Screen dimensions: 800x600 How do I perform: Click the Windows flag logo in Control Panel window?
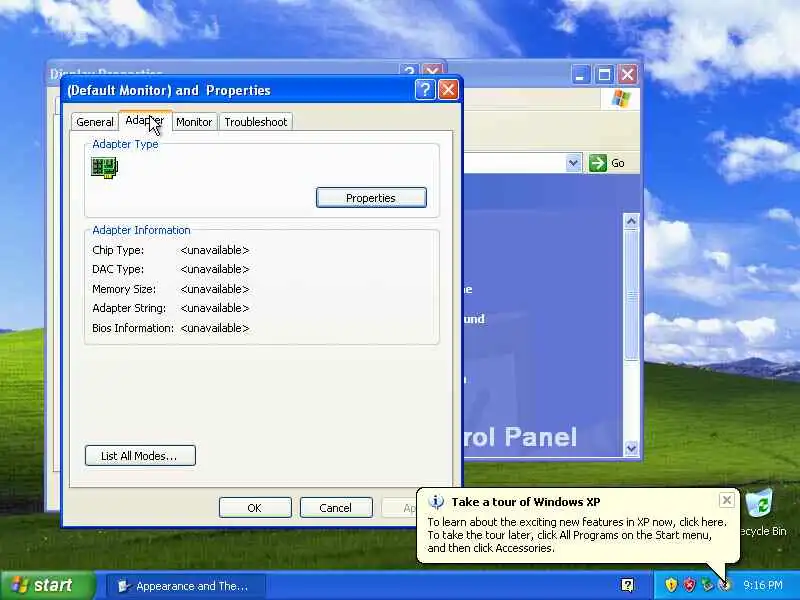620,98
